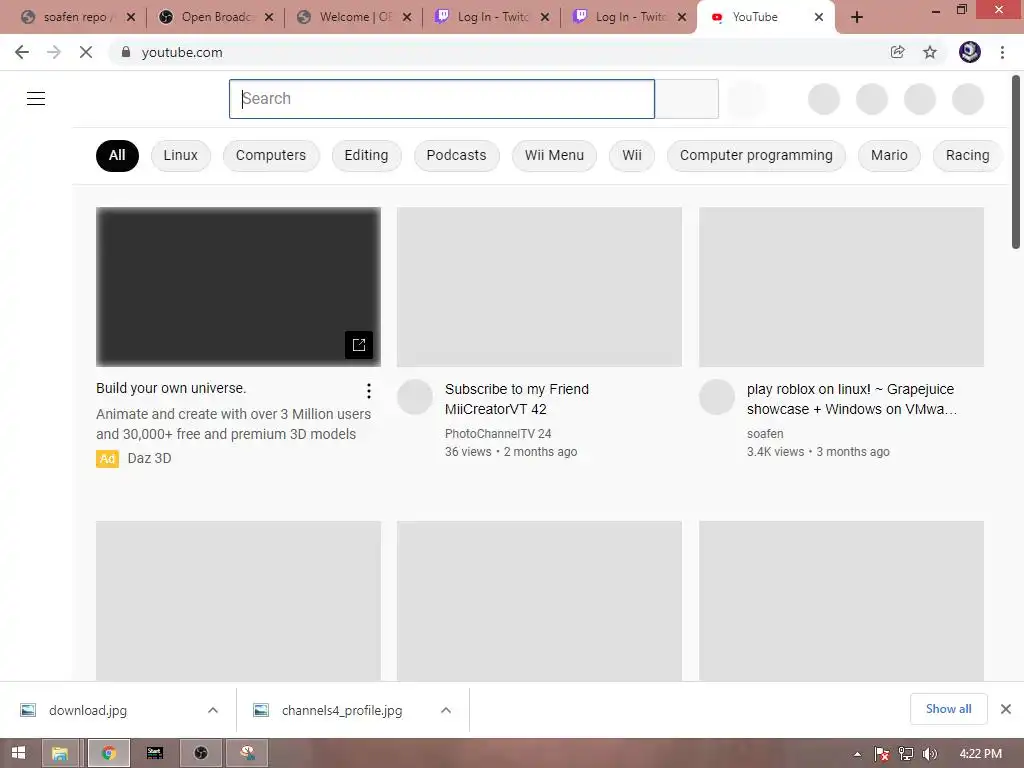1024x768 pixels.
Task: Click Show all downloads button
Action: tap(948, 709)
